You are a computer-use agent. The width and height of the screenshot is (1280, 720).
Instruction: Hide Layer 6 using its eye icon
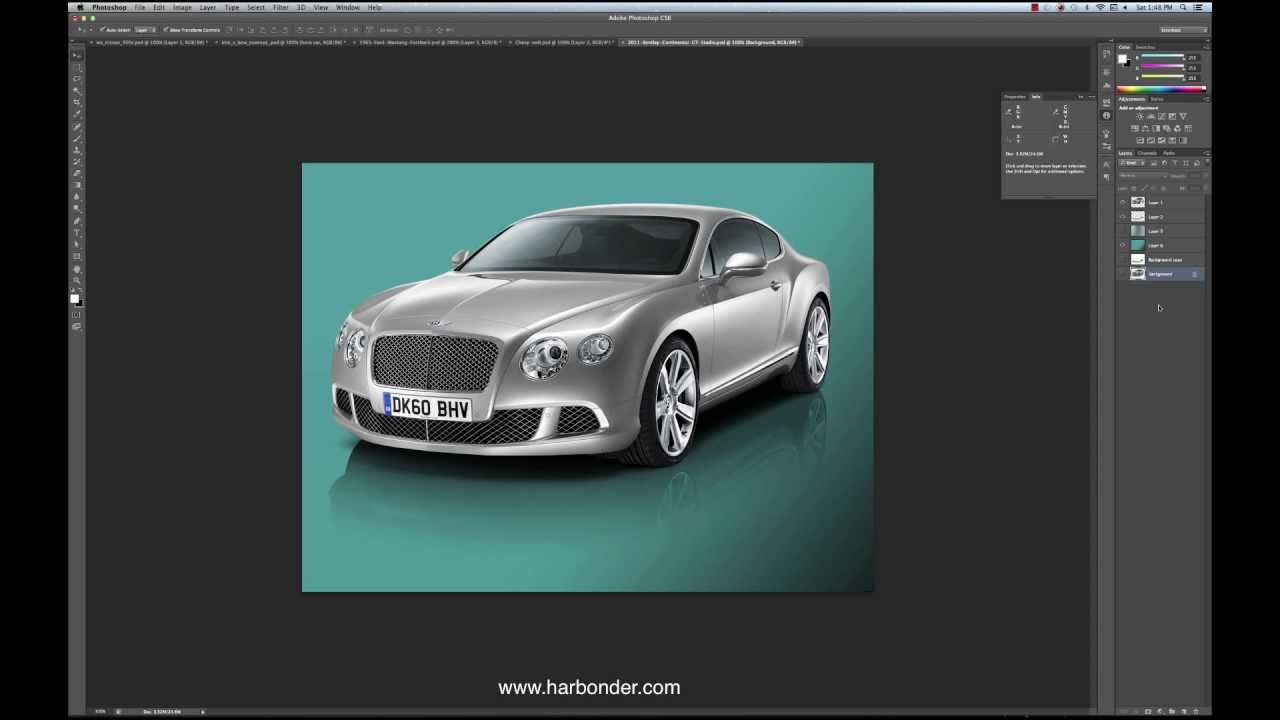[x=1122, y=245]
